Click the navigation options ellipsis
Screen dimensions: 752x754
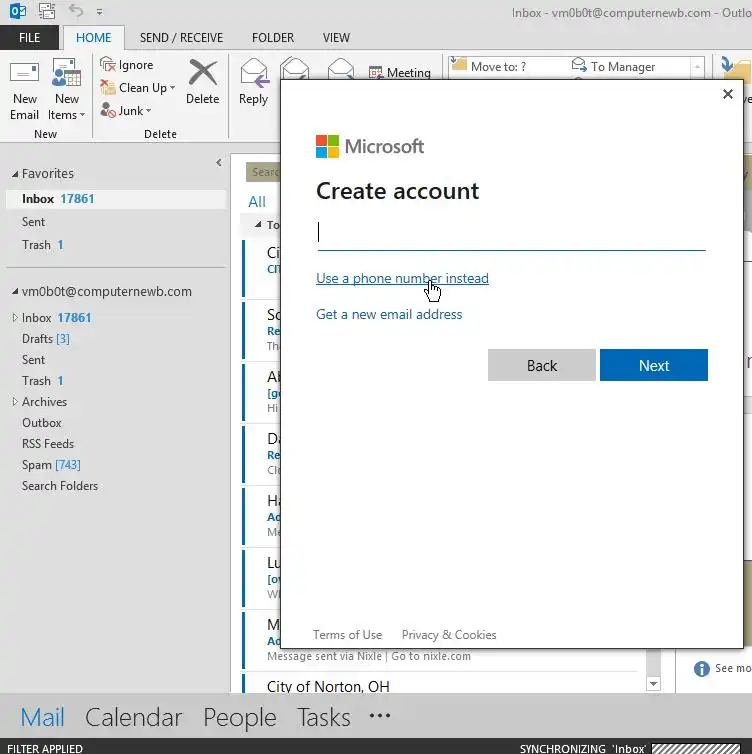point(380,716)
